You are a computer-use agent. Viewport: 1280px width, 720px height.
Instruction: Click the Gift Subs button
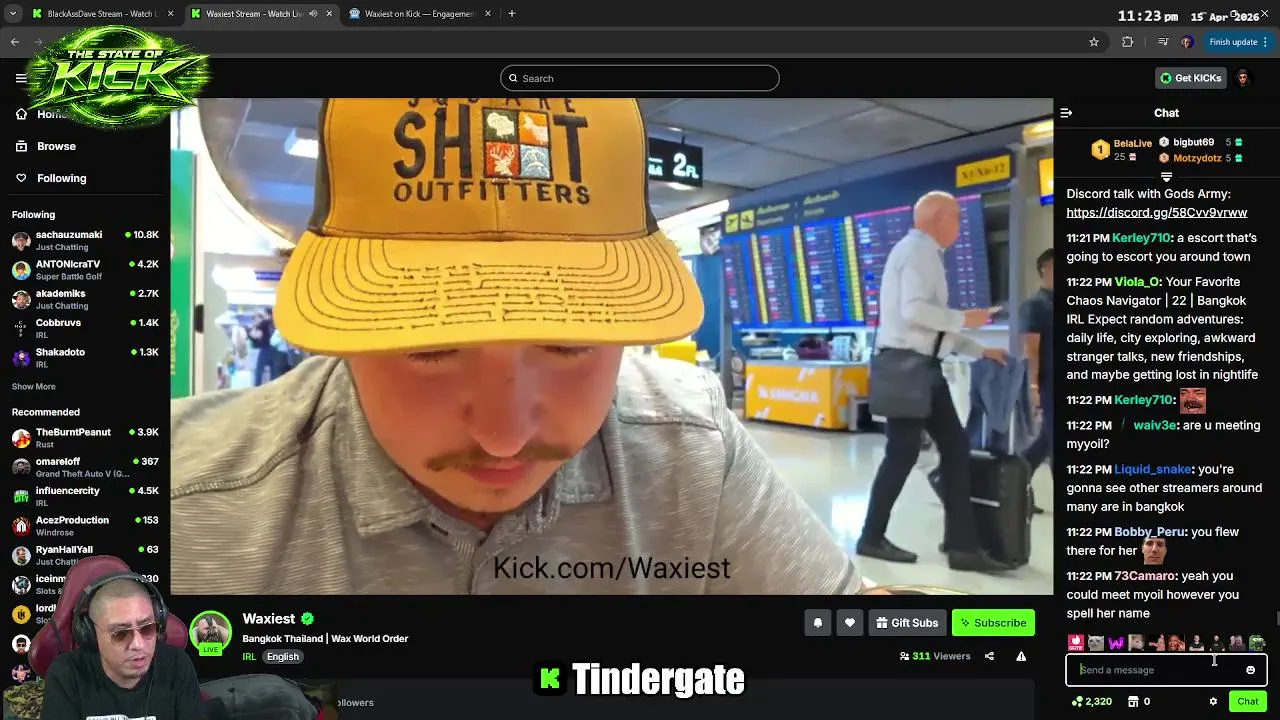click(907, 623)
